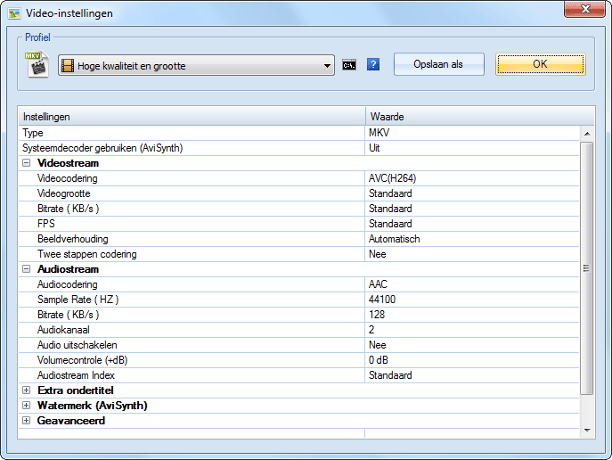Select the Audiokanaal setting row
Screen dimensions: 612x460
click(299, 330)
